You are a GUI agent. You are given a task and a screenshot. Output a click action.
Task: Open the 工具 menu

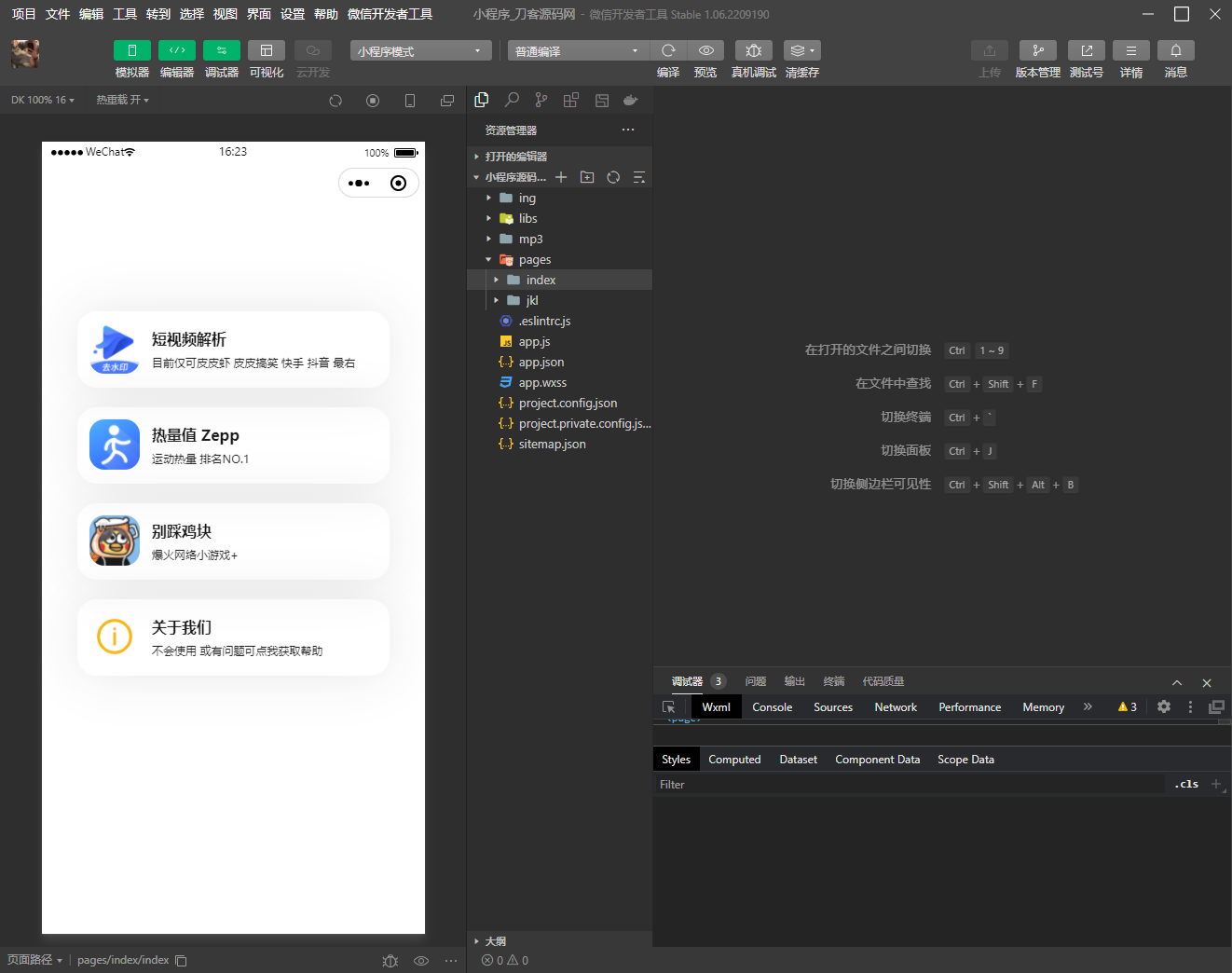point(125,14)
